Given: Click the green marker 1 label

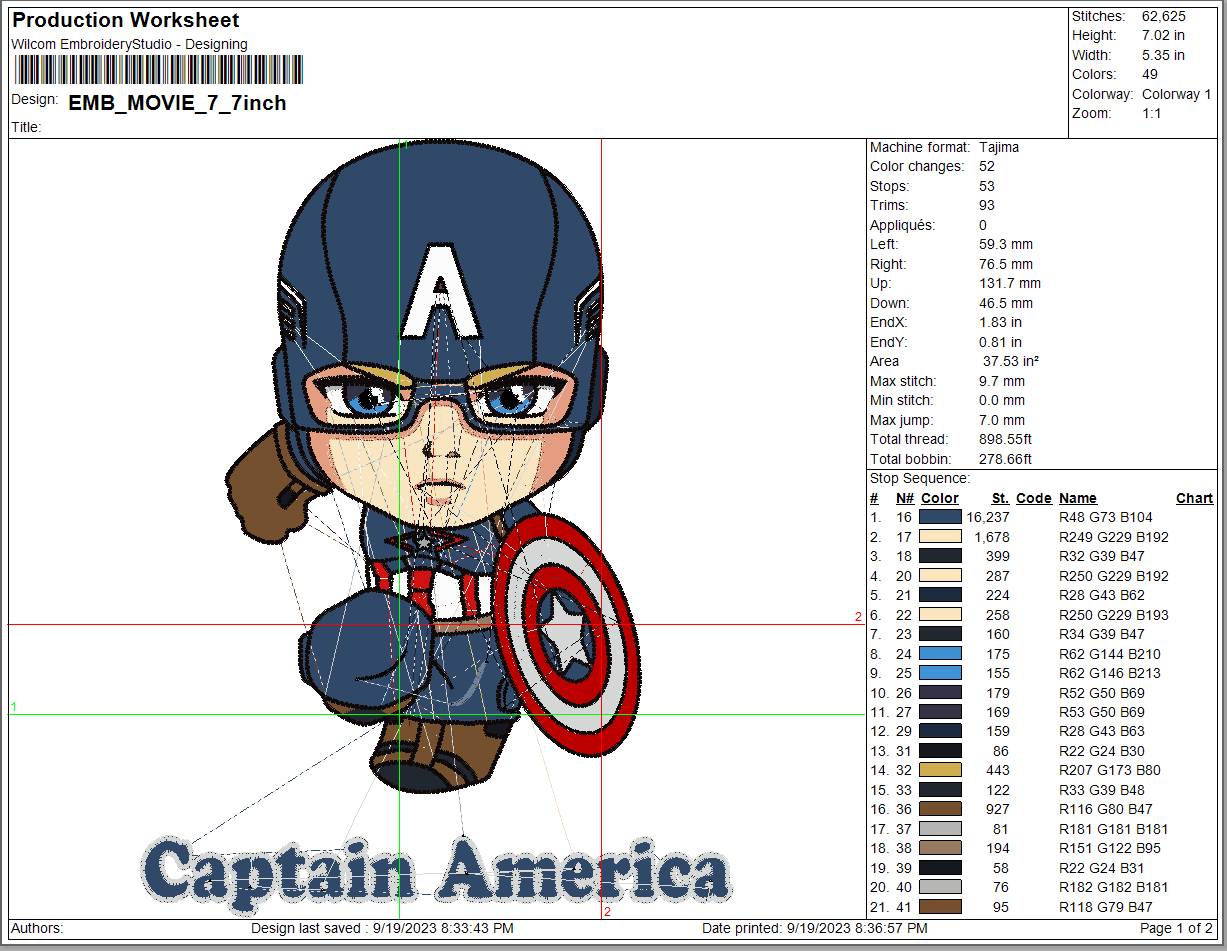Looking at the screenshot, I should (x=14, y=707).
